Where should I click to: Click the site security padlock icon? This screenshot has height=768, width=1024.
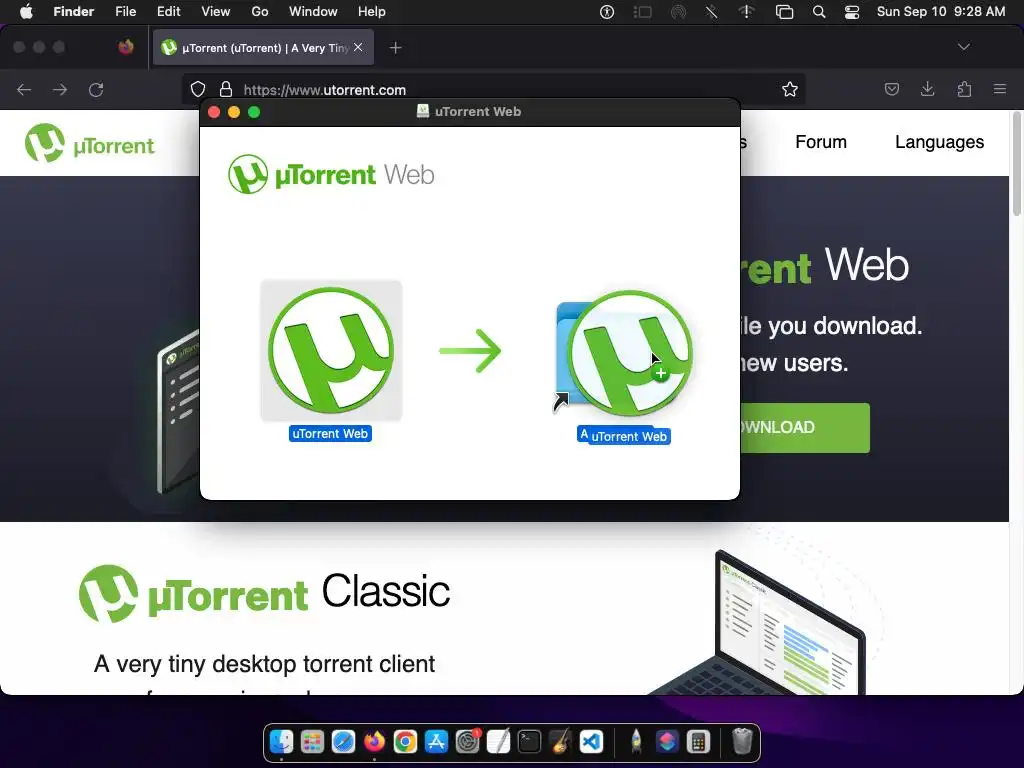click(226, 89)
